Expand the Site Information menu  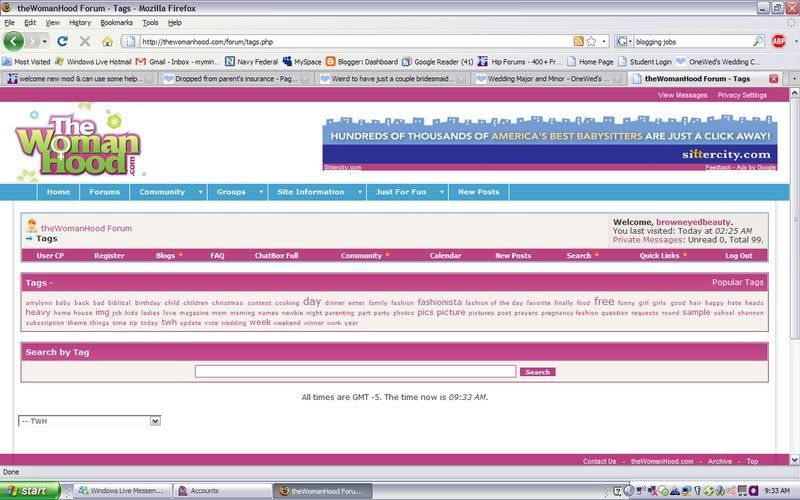coord(316,192)
